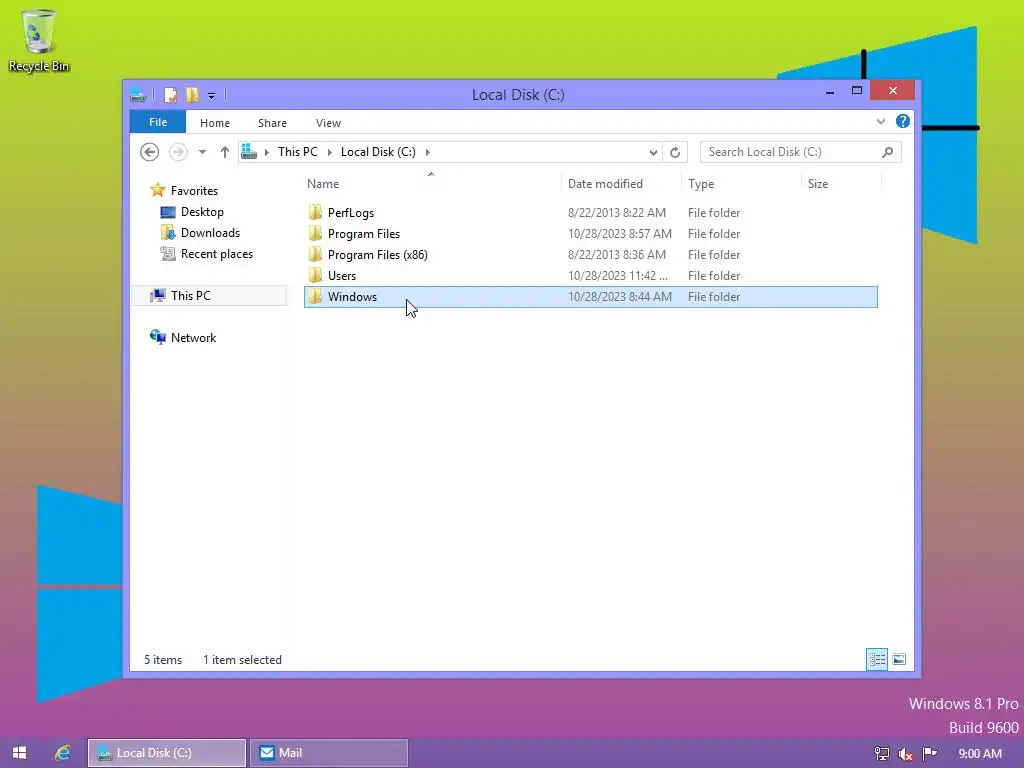Open the Recycle Bin desktop icon
This screenshot has height=768, width=1024.
39,41
